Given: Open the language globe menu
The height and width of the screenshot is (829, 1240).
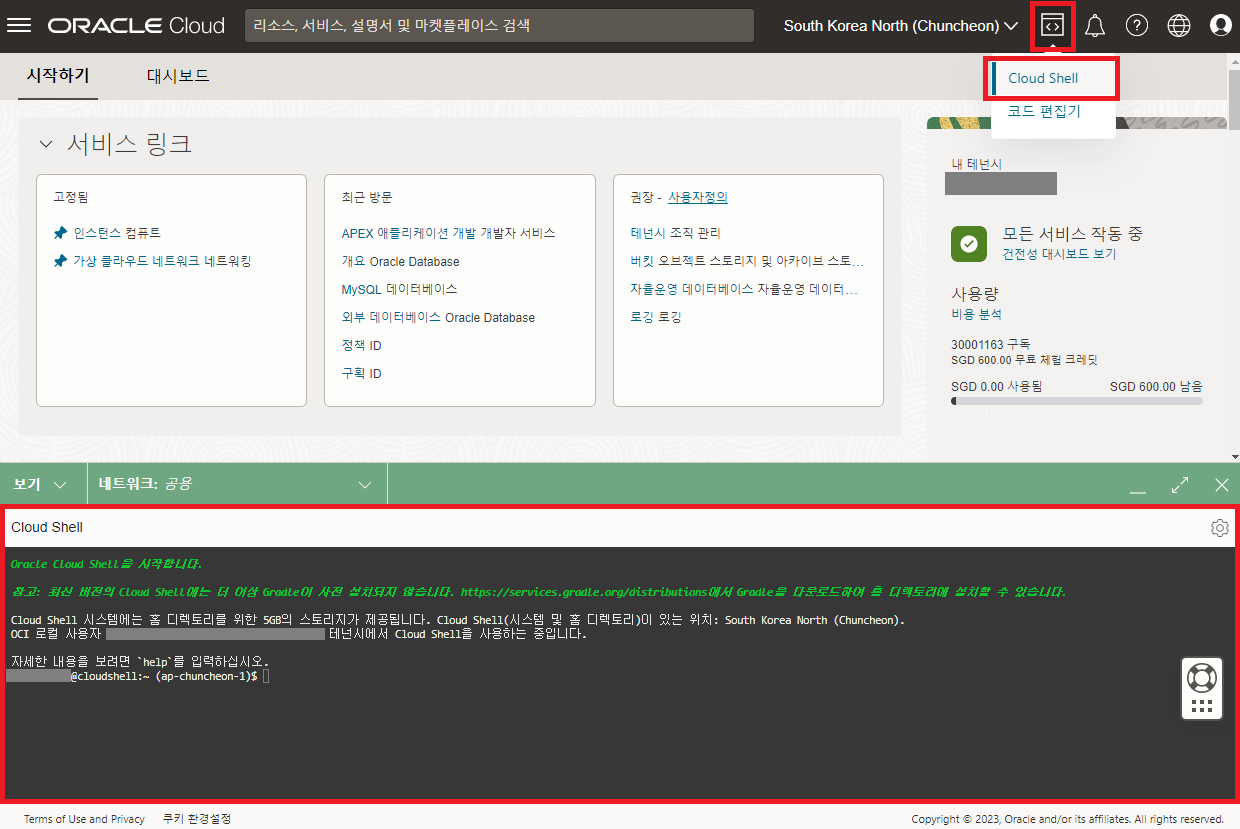Looking at the screenshot, I should pyautogui.click(x=1179, y=26).
